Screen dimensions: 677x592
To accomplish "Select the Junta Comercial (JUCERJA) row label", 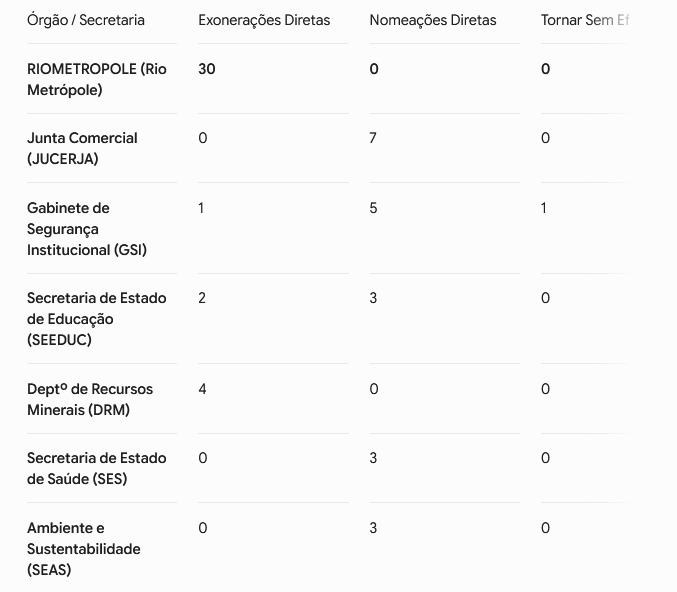I will (x=82, y=149).
